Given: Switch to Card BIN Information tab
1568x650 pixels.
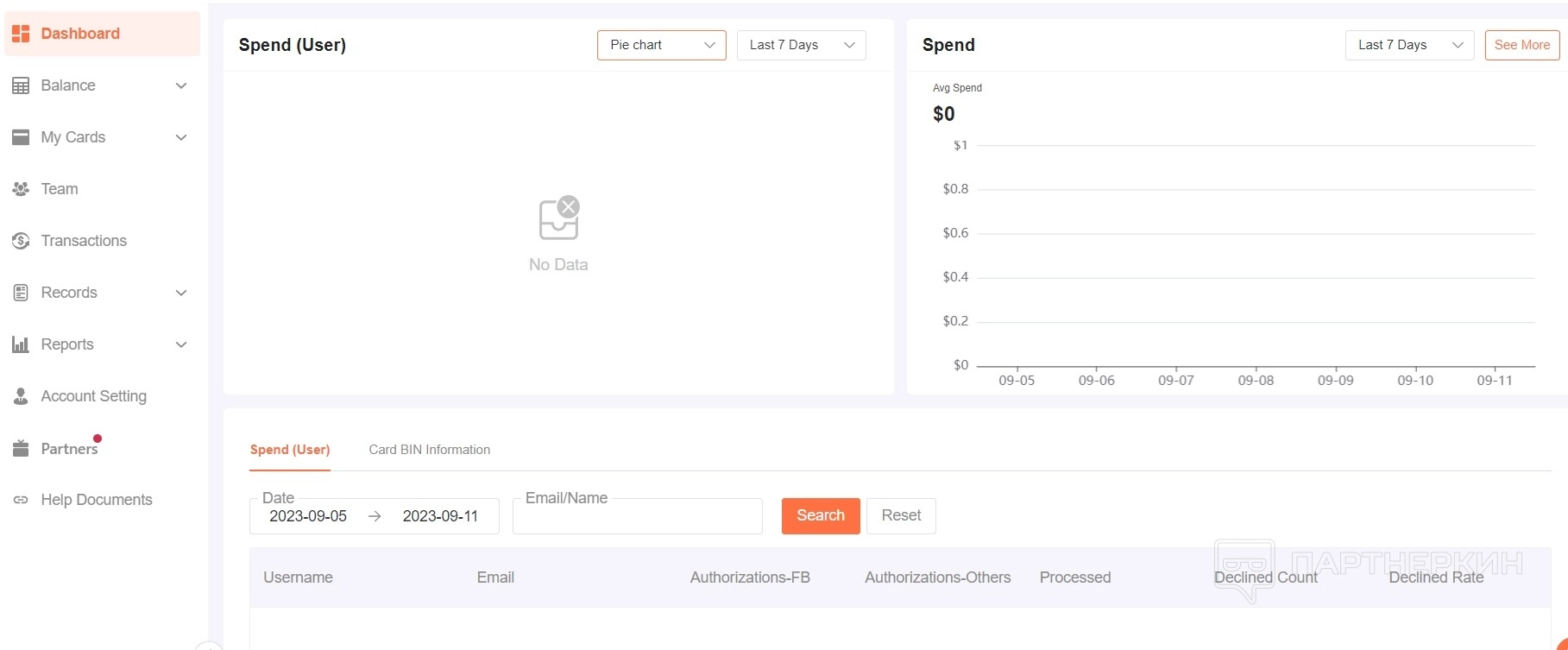Looking at the screenshot, I should point(429,450).
